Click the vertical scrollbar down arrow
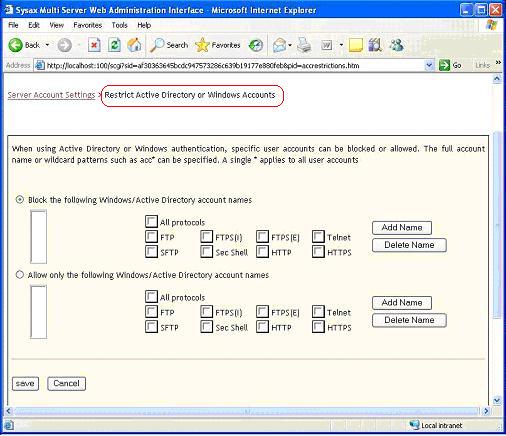This screenshot has height=436, width=506. [x=497, y=400]
